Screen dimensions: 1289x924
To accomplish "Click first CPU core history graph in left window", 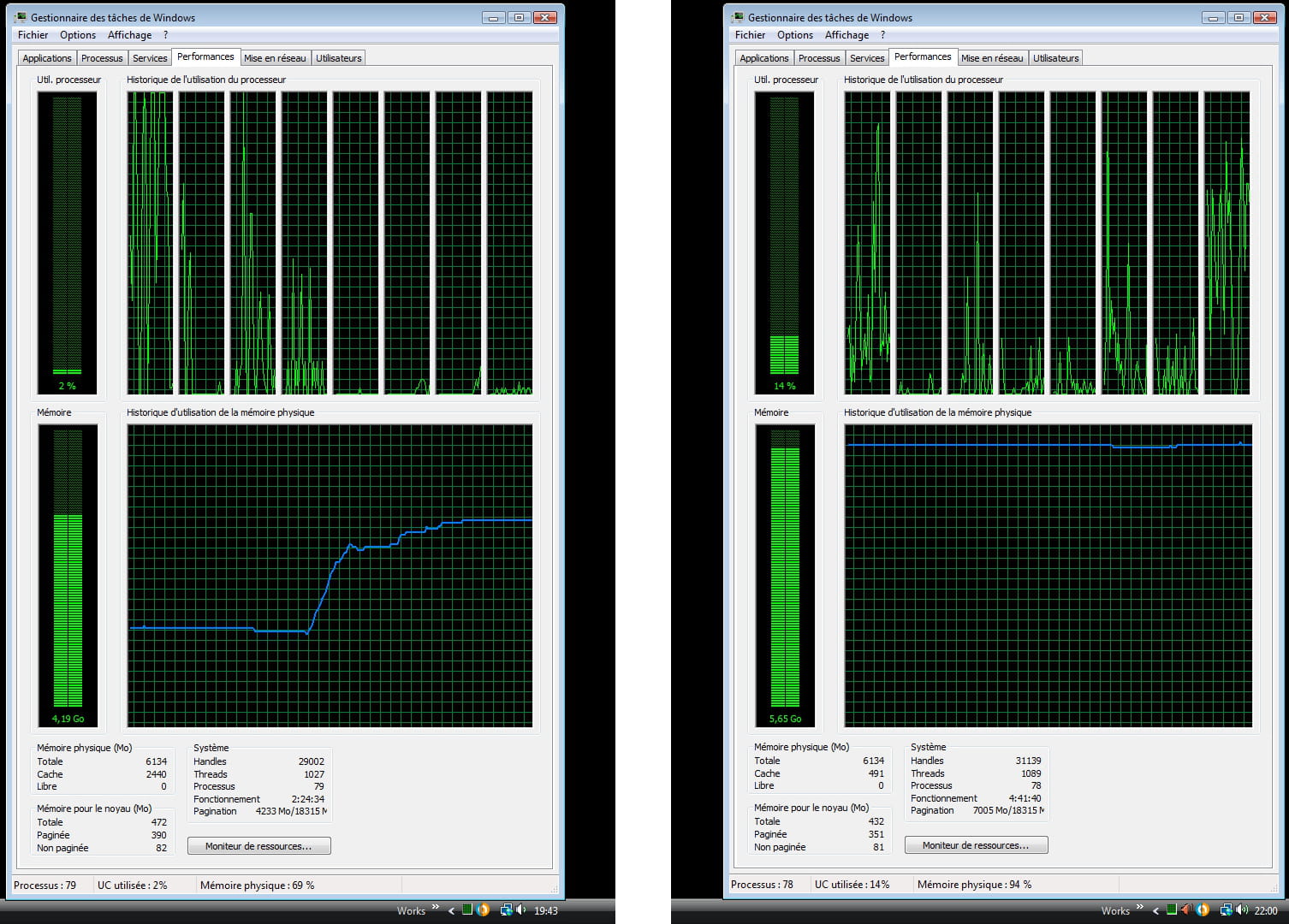I will point(150,243).
